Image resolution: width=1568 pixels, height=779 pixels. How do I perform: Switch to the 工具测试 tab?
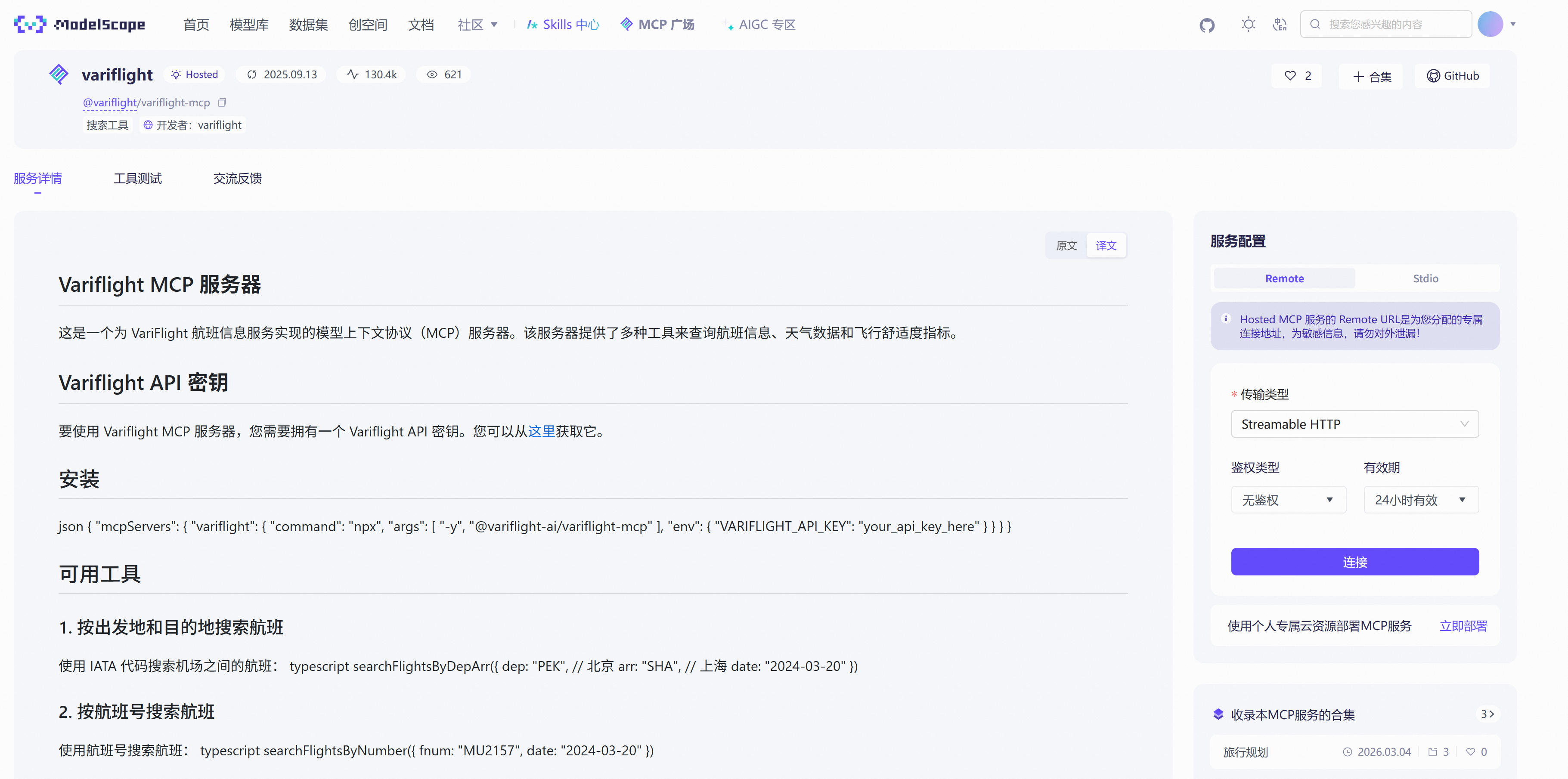(138, 178)
